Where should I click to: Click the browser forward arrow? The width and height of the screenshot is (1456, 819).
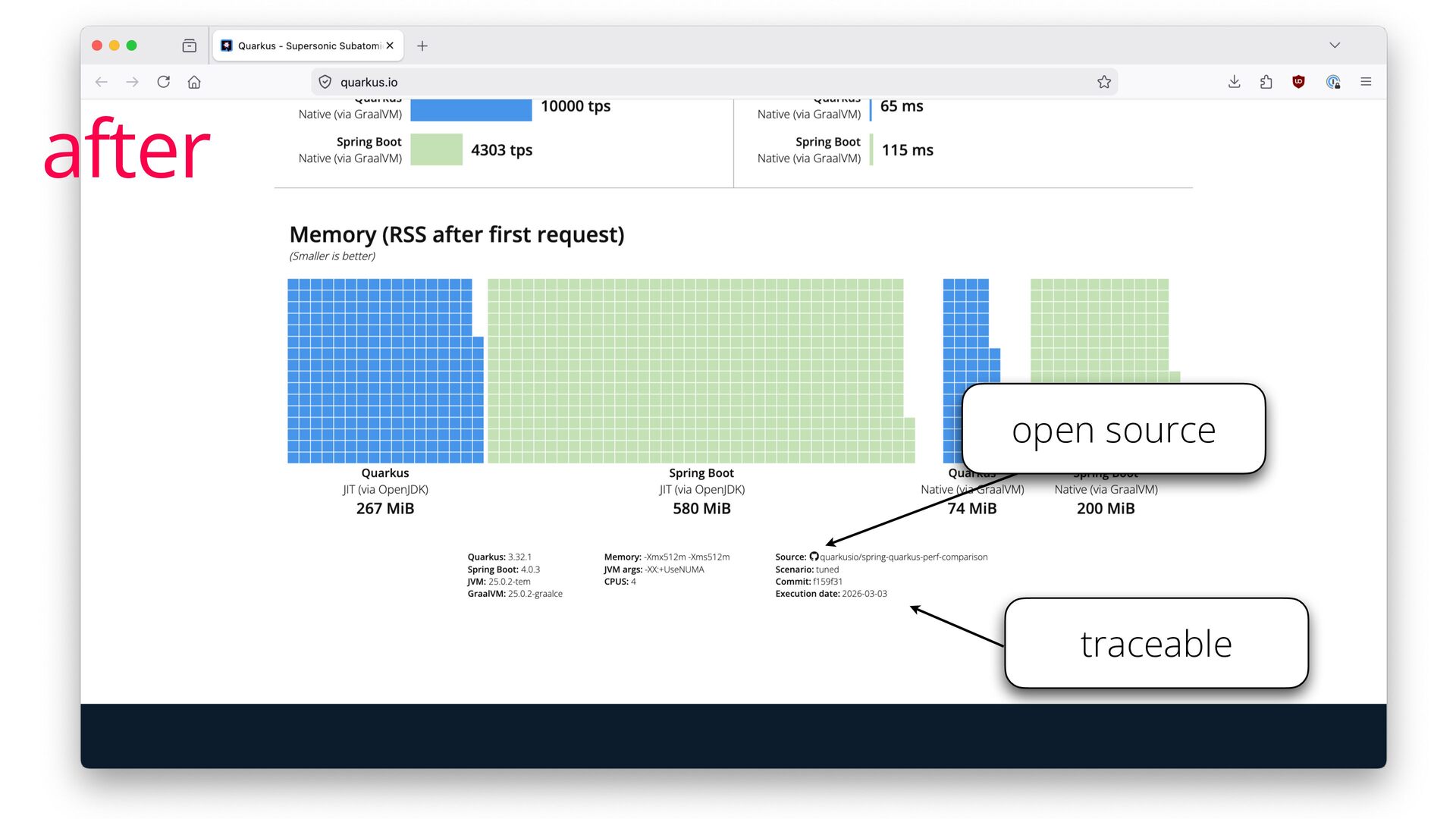(133, 82)
